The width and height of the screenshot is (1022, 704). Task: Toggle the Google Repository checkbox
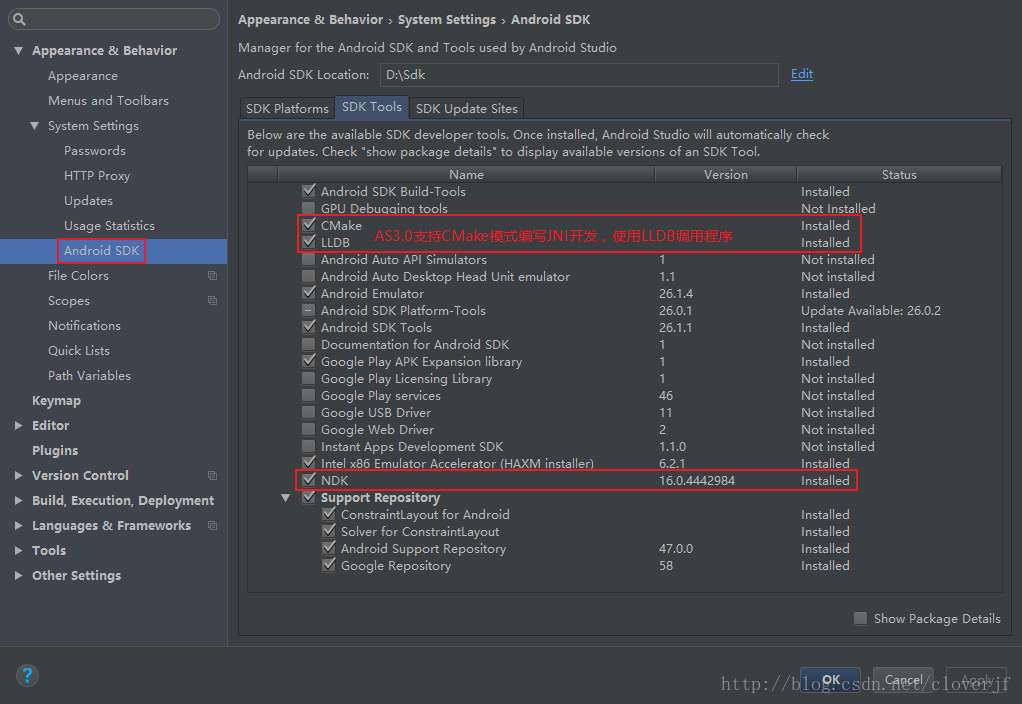[329, 565]
